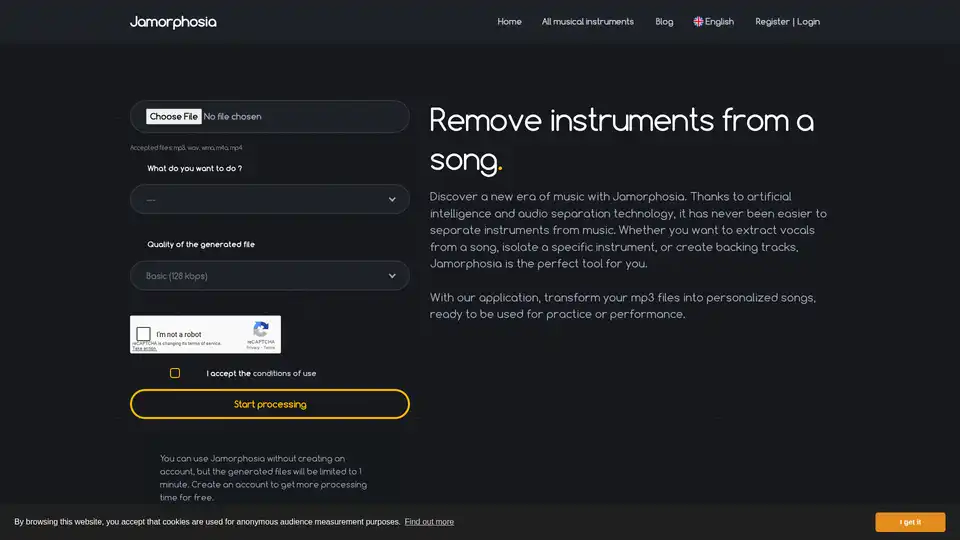This screenshot has height=540, width=960.
Task: Click the Jamorphosia logo
Action: coord(173,21)
